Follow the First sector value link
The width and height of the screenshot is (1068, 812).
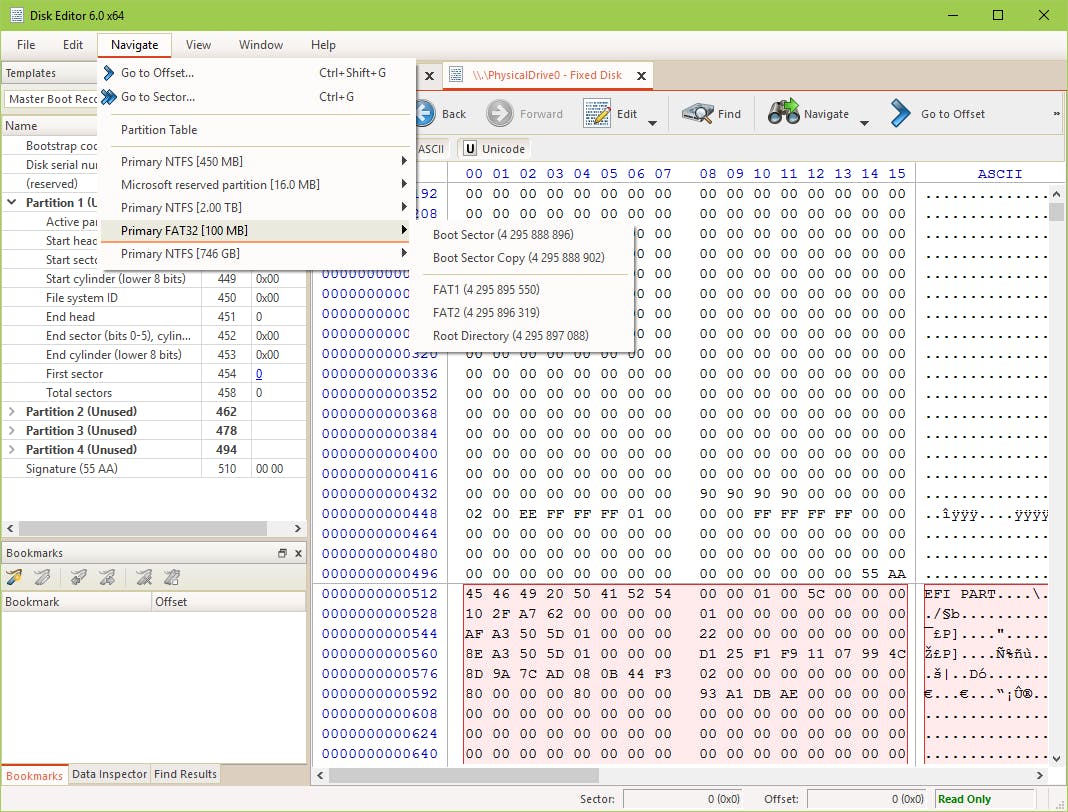(259, 374)
